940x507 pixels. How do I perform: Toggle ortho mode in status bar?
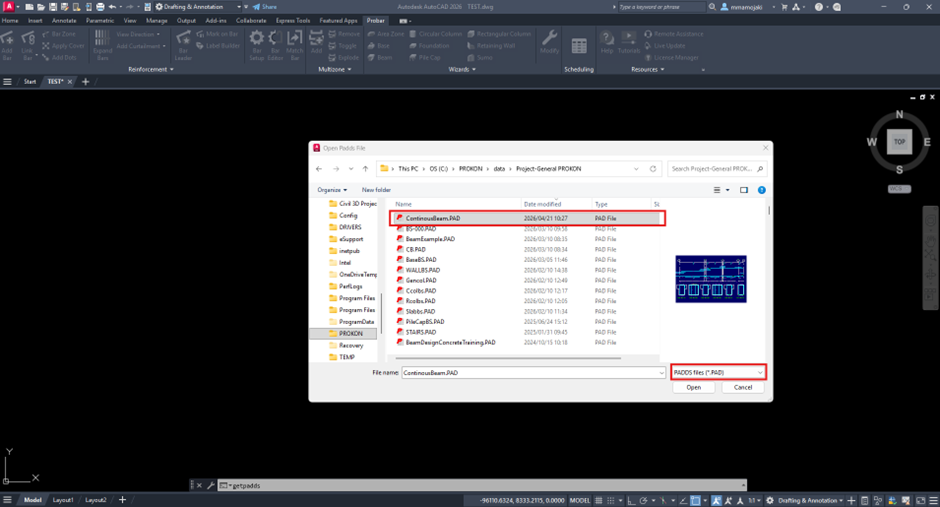[631, 500]
